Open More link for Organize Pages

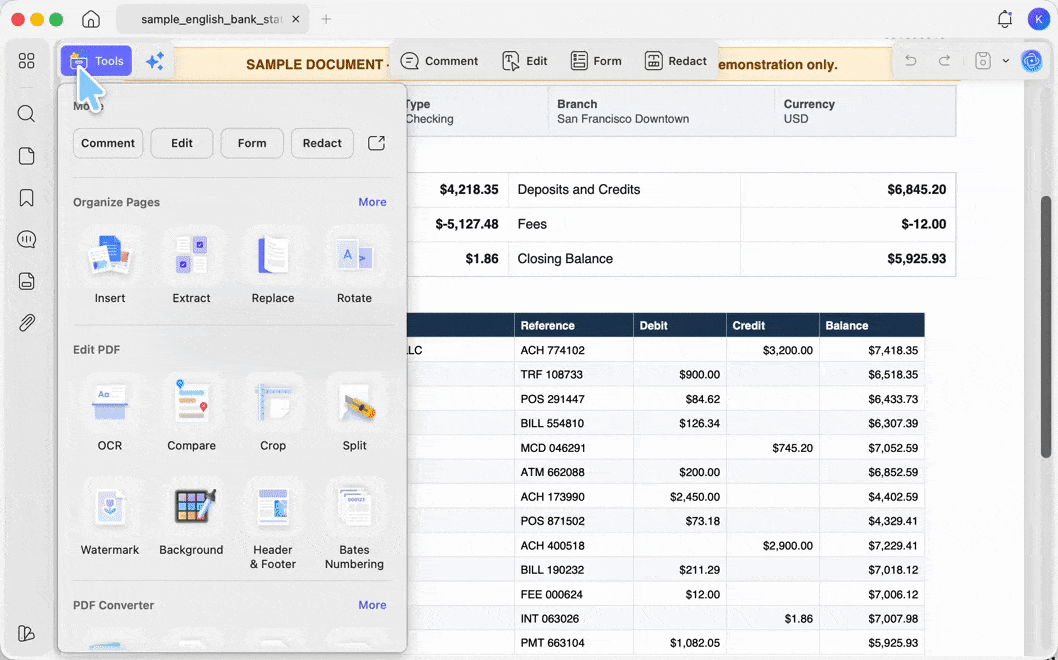[372, 202]
